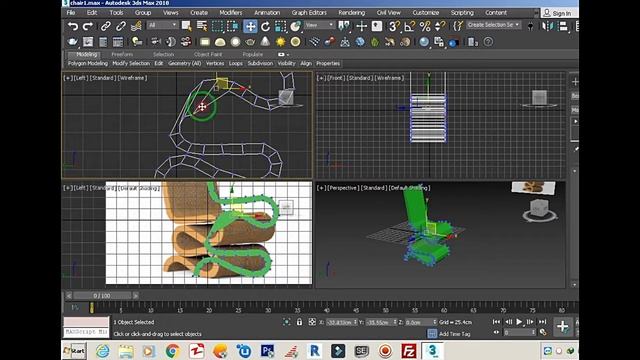This screenshot has width=640, height=360.
Task: Click the teapot render icon
Action: [73, 42]
